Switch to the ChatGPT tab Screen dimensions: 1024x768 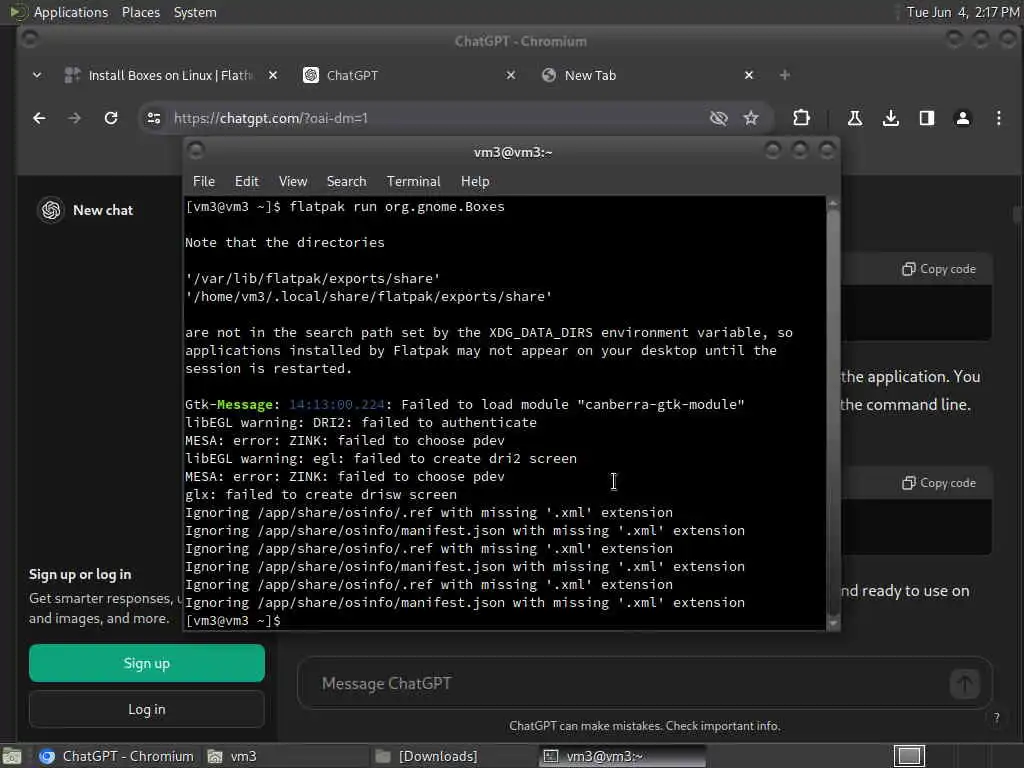[x=409, y=75]
